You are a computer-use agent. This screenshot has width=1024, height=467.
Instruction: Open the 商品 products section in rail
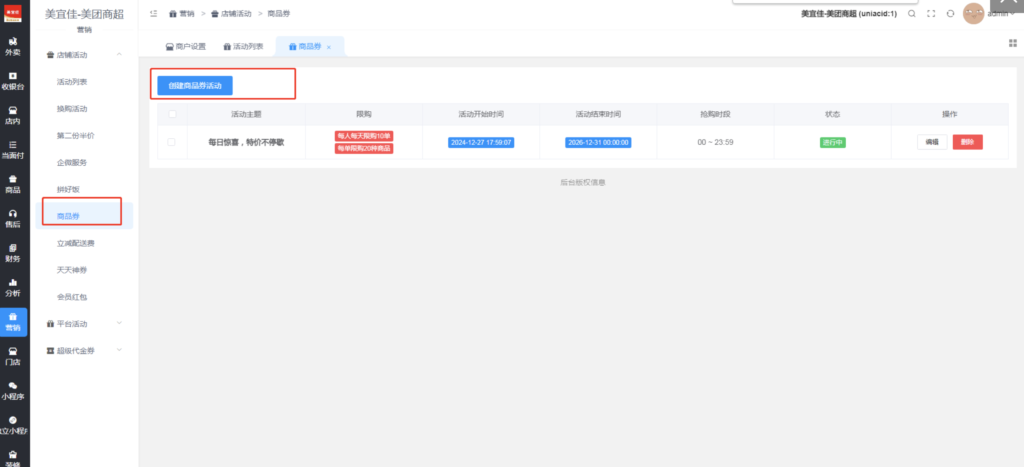click(x=12, y=184)
